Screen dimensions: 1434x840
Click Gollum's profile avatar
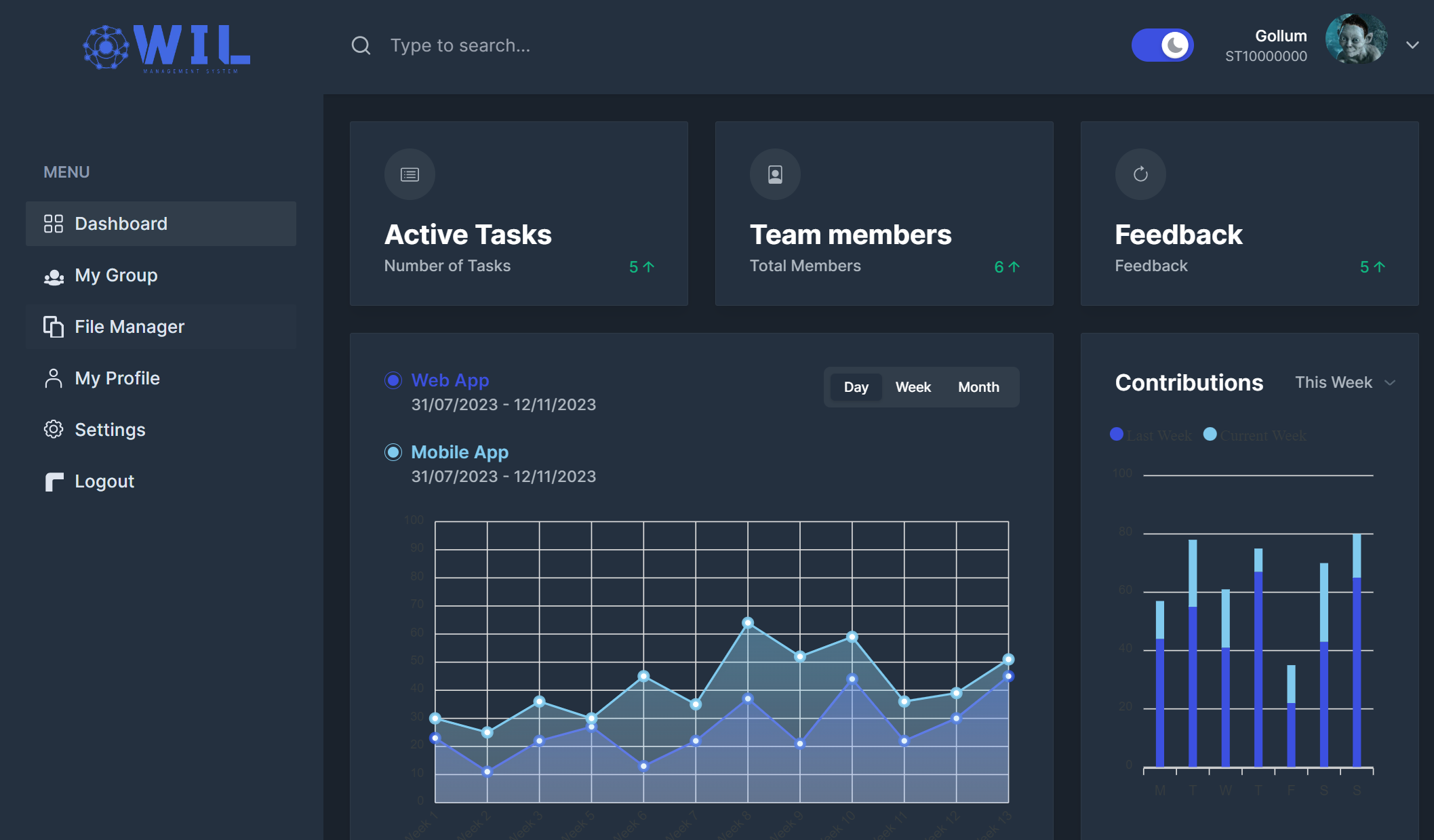1356,40
